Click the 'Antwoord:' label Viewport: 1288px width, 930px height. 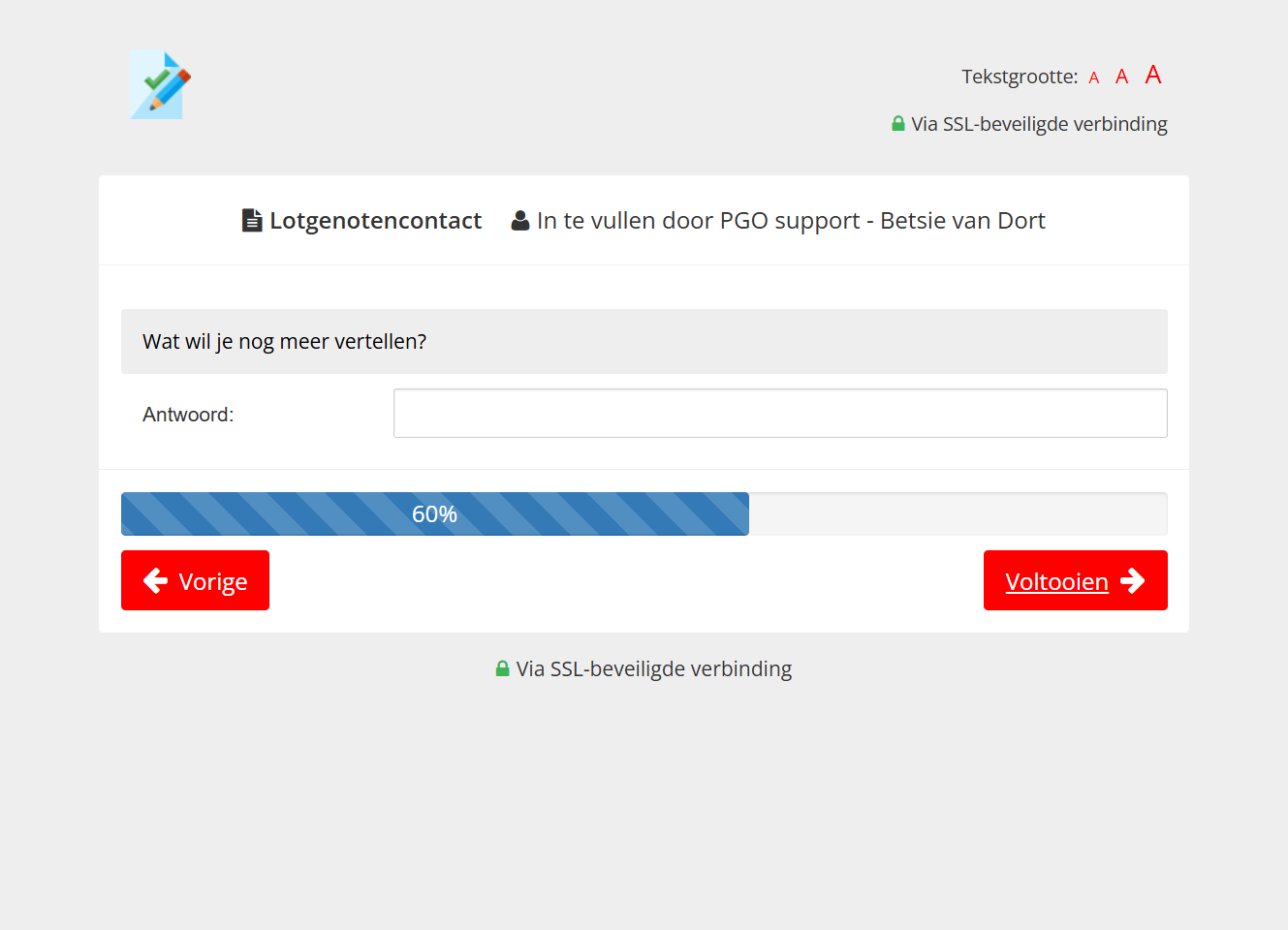coord(188,415)
